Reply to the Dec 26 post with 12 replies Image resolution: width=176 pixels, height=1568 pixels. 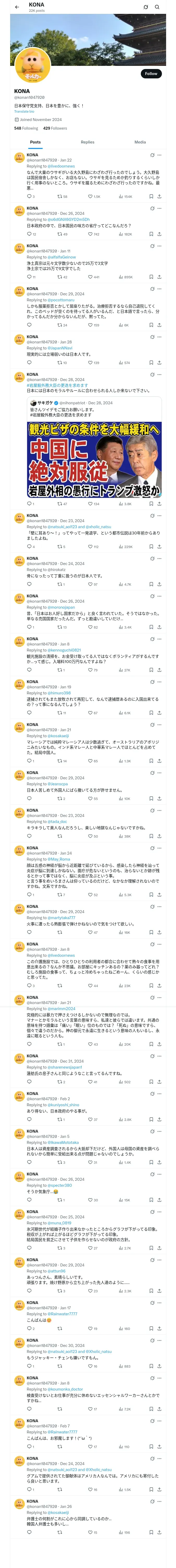31,234
